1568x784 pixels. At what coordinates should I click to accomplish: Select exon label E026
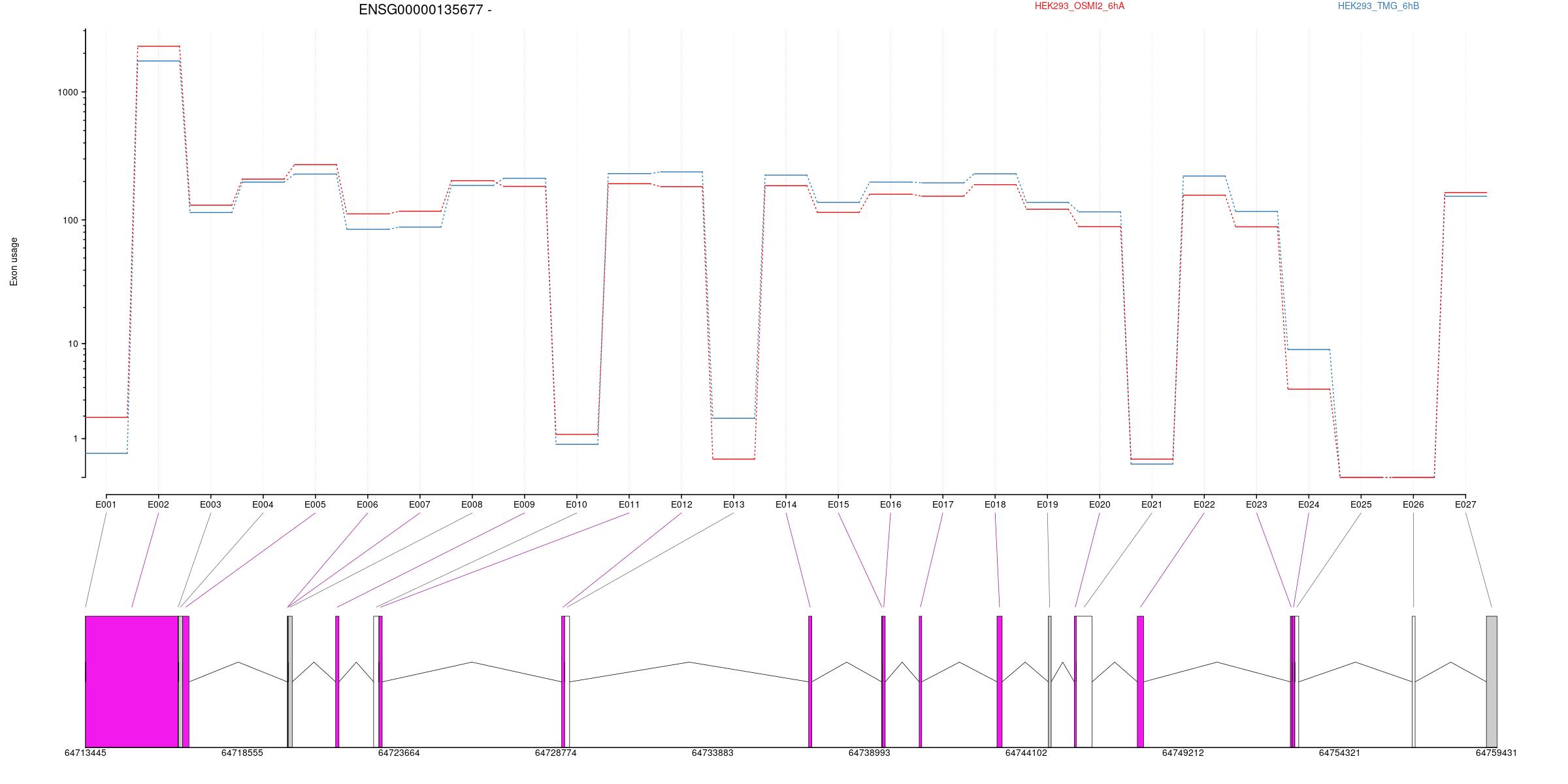tap(1413, 504)
